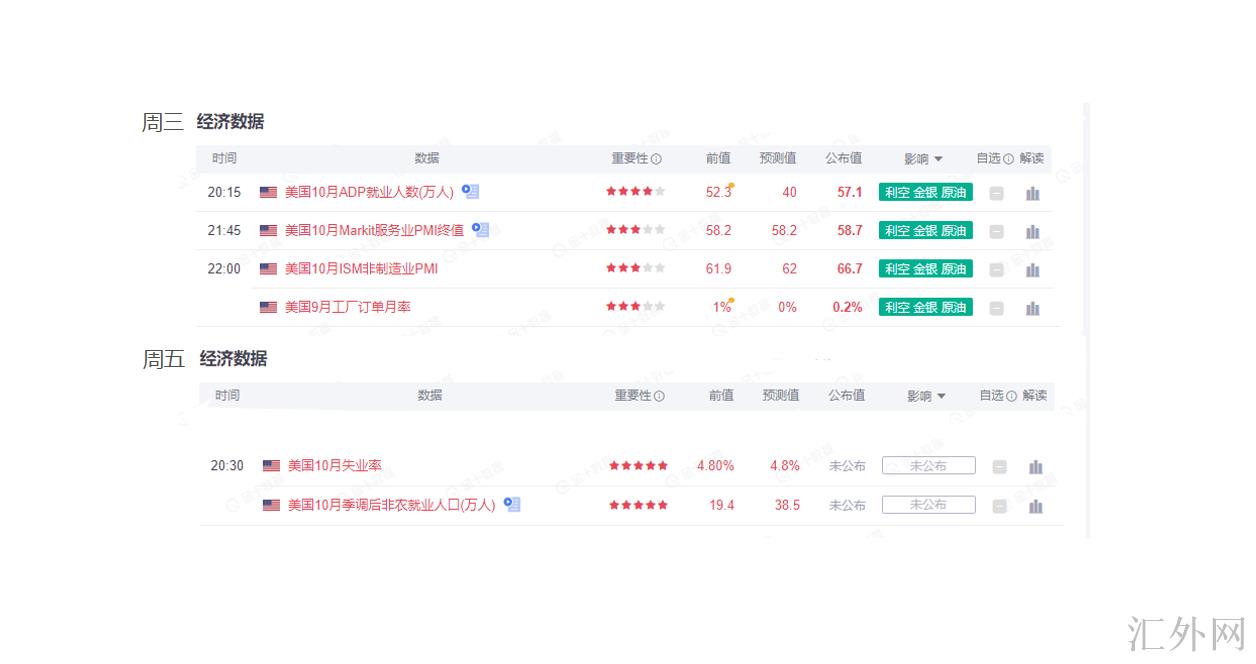Open 美国10月Markit服务业PMI终值 data link

click(x=374, y=230)
